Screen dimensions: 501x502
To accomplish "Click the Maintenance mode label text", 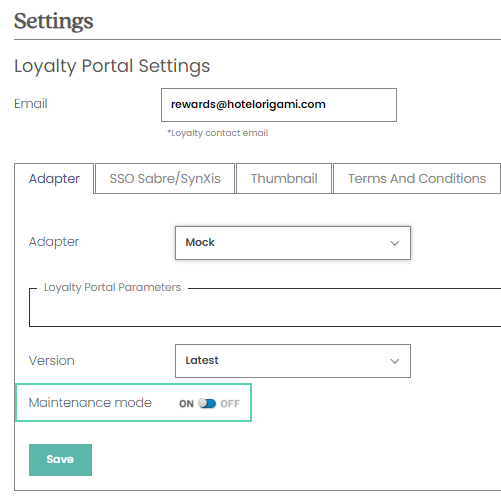I will 90,403.
